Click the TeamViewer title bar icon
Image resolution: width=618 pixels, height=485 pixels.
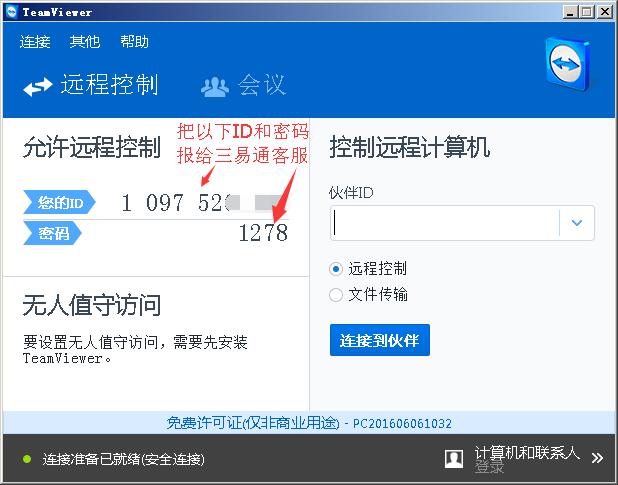[12, 12]
